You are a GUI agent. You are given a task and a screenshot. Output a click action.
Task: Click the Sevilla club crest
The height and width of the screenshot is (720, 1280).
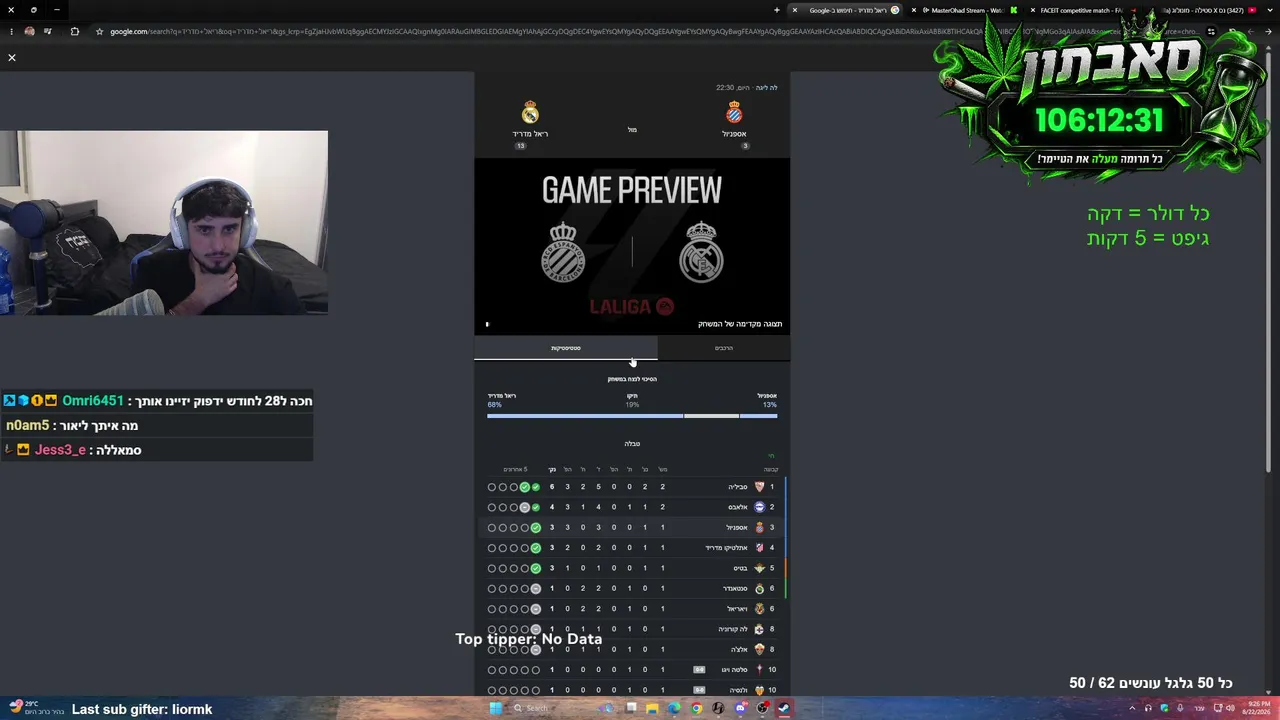[x=759, y=487]
